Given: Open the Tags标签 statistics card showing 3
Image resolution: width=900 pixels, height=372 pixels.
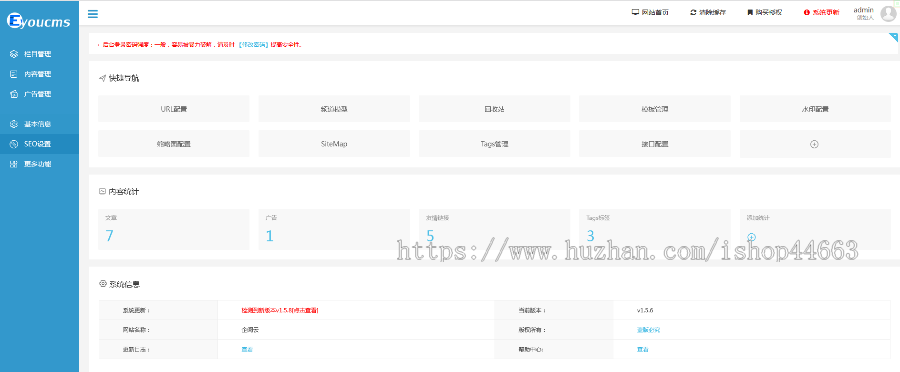Looking at the screenshot, I should click(x=654, y=229).
